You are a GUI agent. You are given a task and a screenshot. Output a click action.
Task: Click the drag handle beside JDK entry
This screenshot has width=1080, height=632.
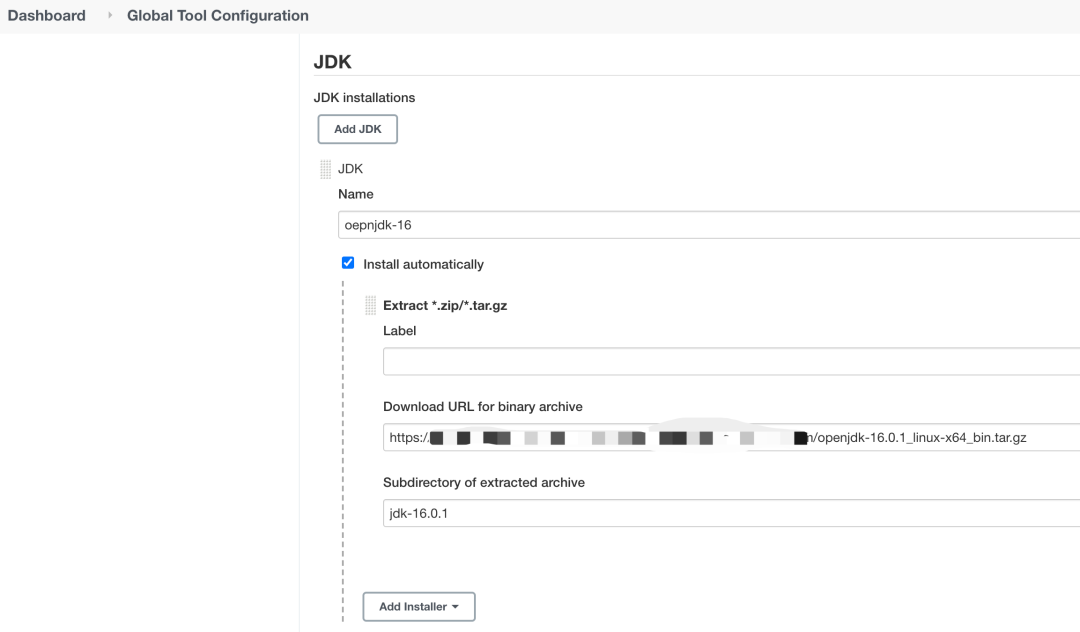[325, 169]
